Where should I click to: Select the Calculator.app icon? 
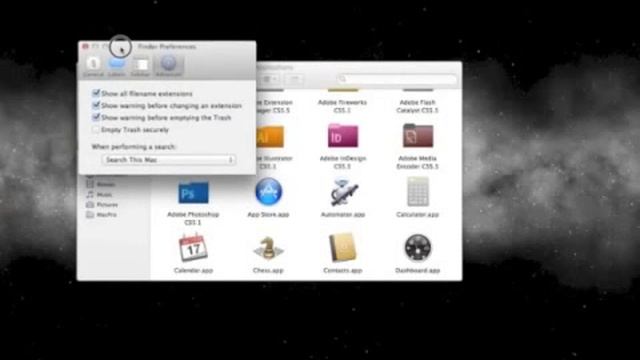tap(418, 192)
